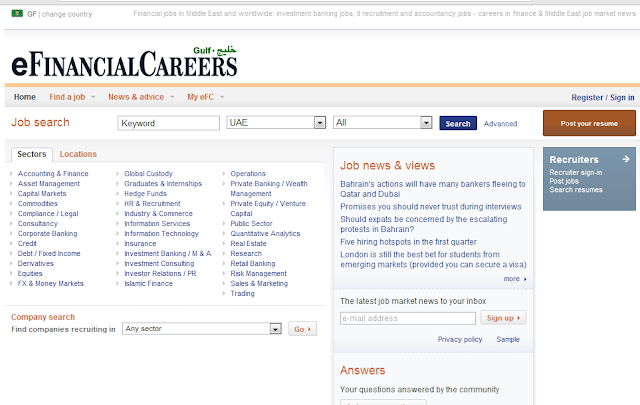This screenshot has height=405, width=640.
Task: Go to the Home menu item
Action: 25,97
